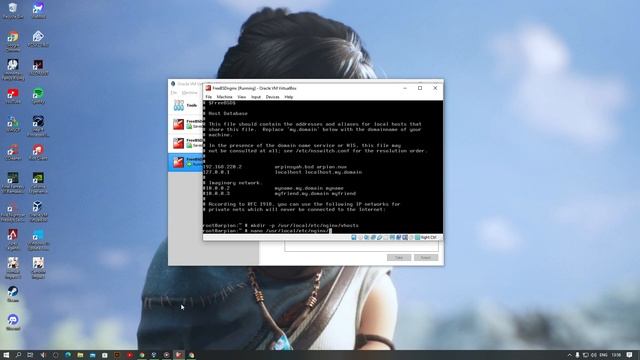
Task: Open the Input menu in FreeBSD VM window
Action: coord(256,97)
